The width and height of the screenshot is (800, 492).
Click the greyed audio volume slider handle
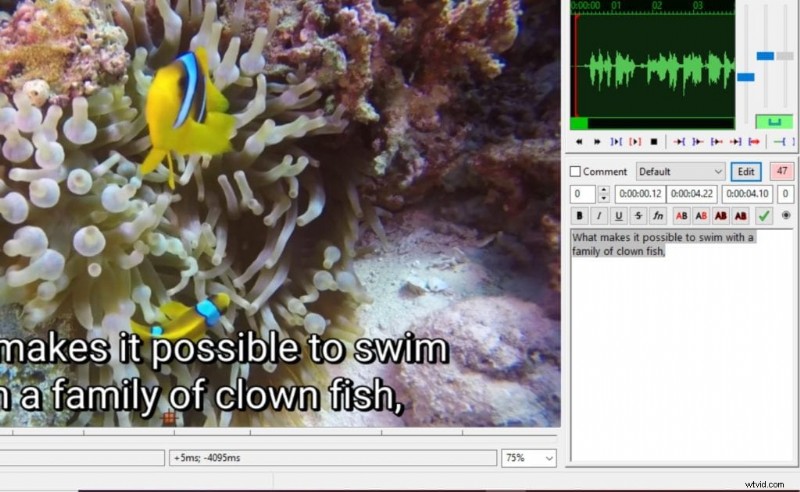tap(785, 56)
